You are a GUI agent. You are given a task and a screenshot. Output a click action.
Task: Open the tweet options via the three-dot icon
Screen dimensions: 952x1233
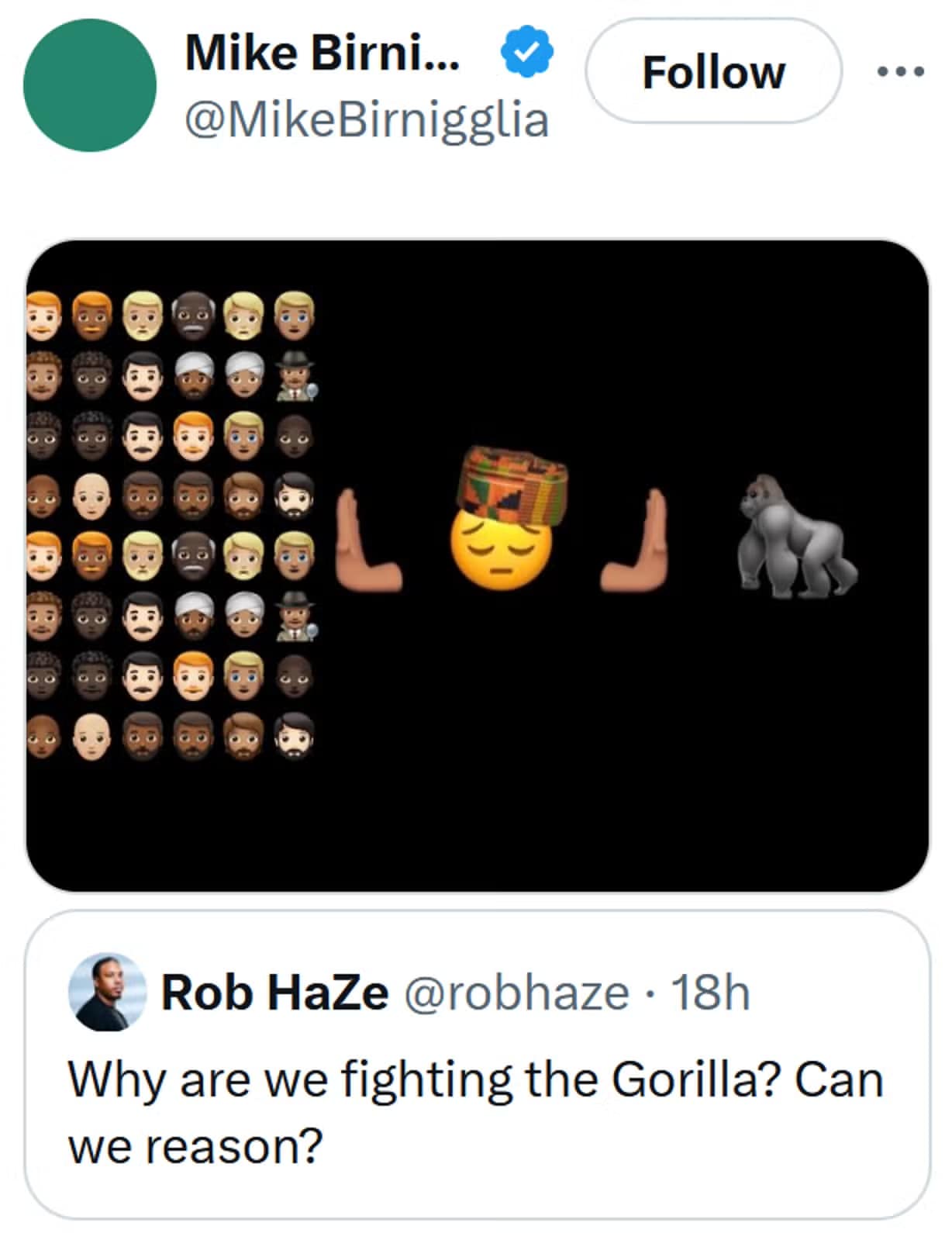(902, 70)
